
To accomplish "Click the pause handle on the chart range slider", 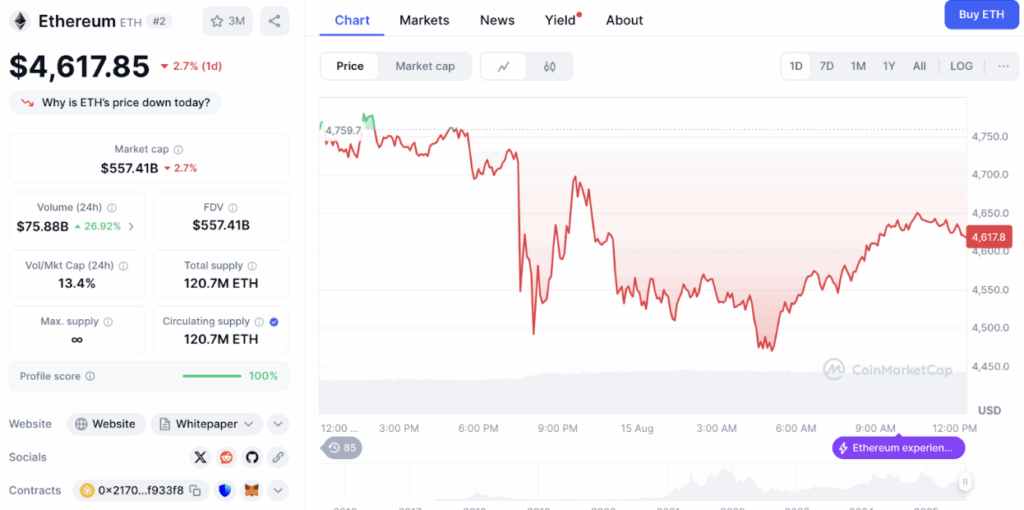I will pos(965,482).
